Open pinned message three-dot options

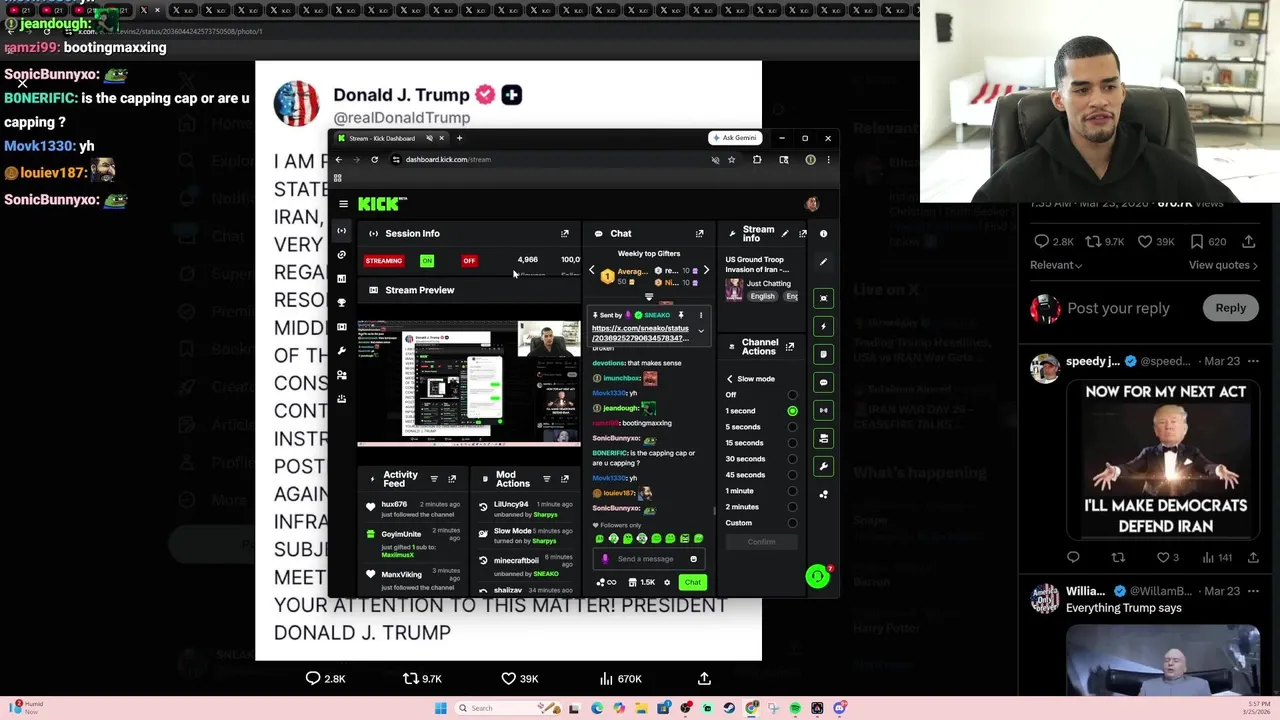pos(700,315)
